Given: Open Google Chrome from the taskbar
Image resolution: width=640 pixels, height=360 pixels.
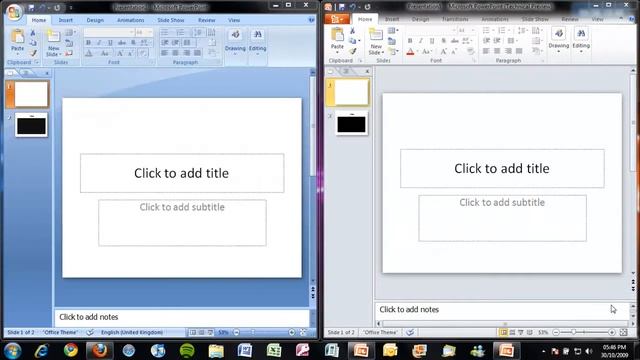Looking at the screenshot, I should click(71, 350).
